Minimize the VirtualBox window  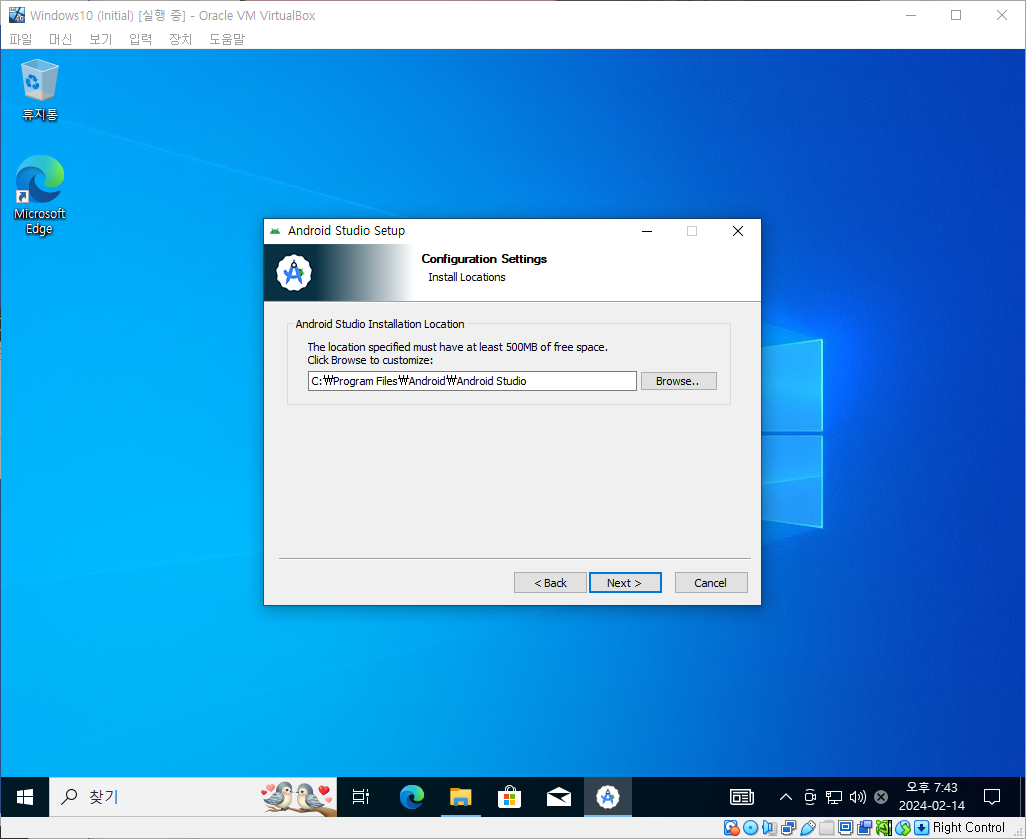click(x=910, y=15)
